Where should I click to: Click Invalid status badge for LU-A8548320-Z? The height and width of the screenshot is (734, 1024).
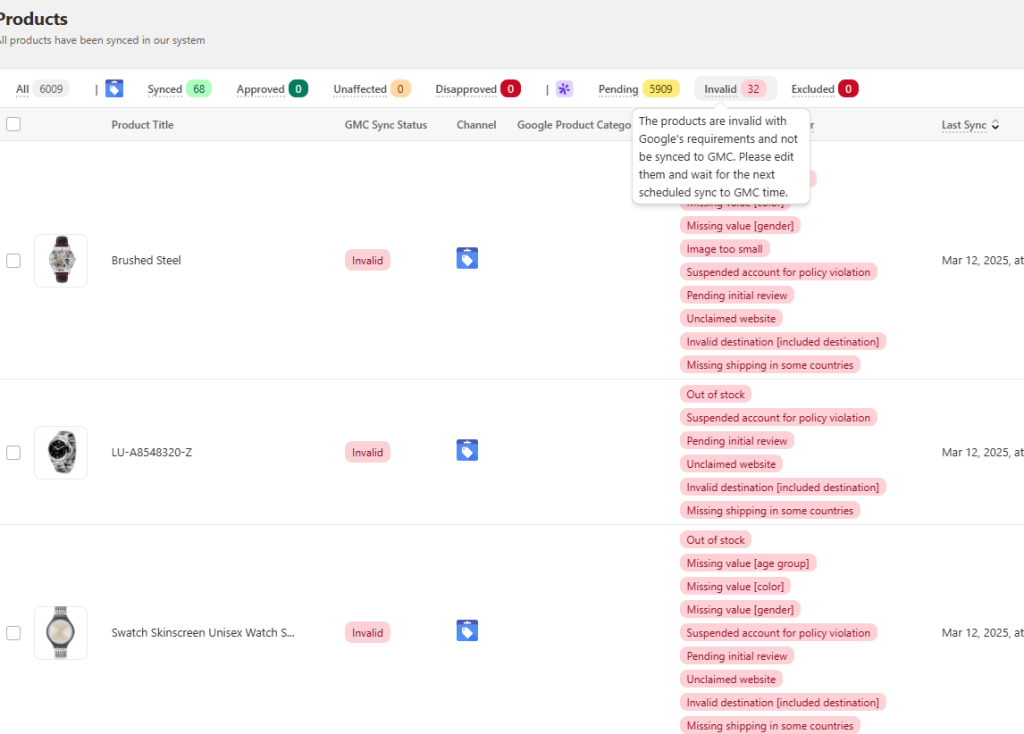click(x=368, y=453)
